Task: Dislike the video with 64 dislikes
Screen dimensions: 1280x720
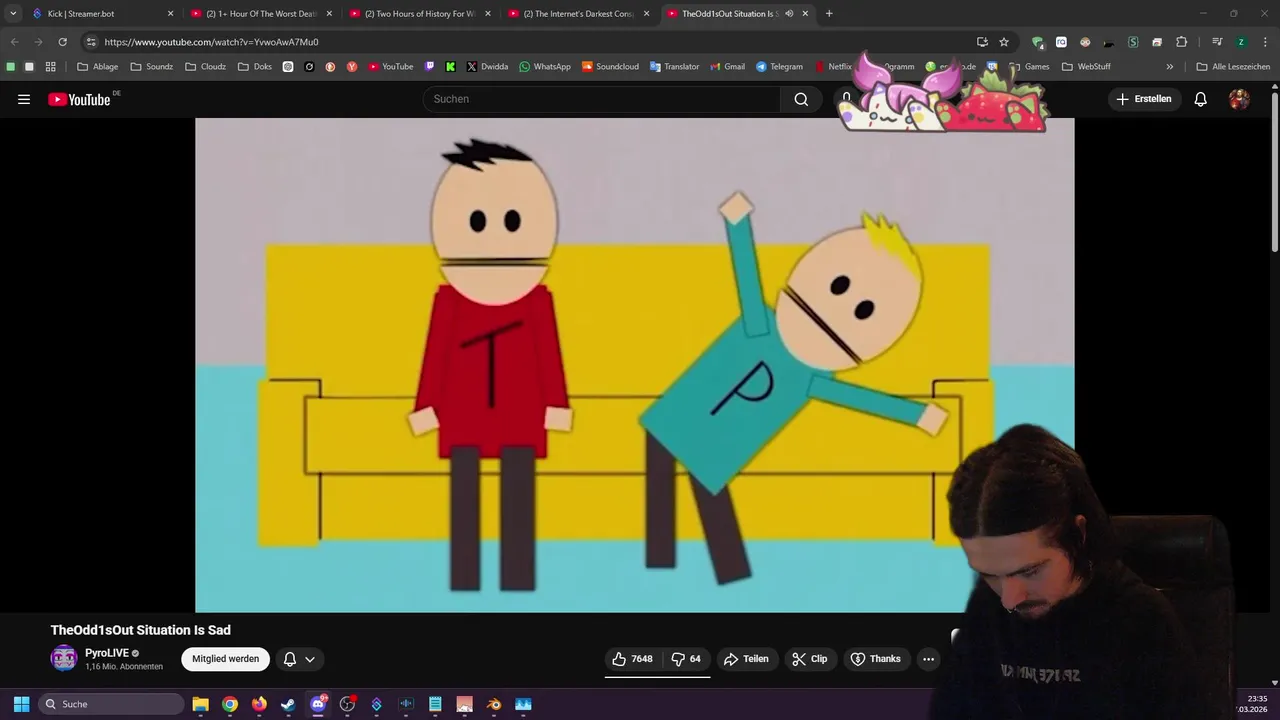Action: (686, 659)
